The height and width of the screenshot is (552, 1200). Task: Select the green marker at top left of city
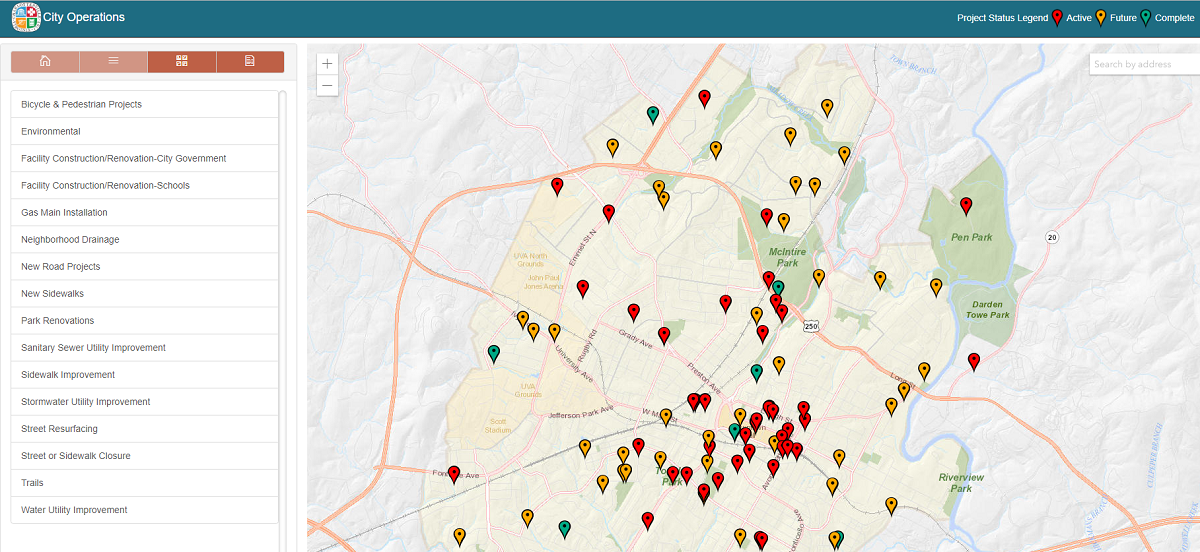coord(653,114)
